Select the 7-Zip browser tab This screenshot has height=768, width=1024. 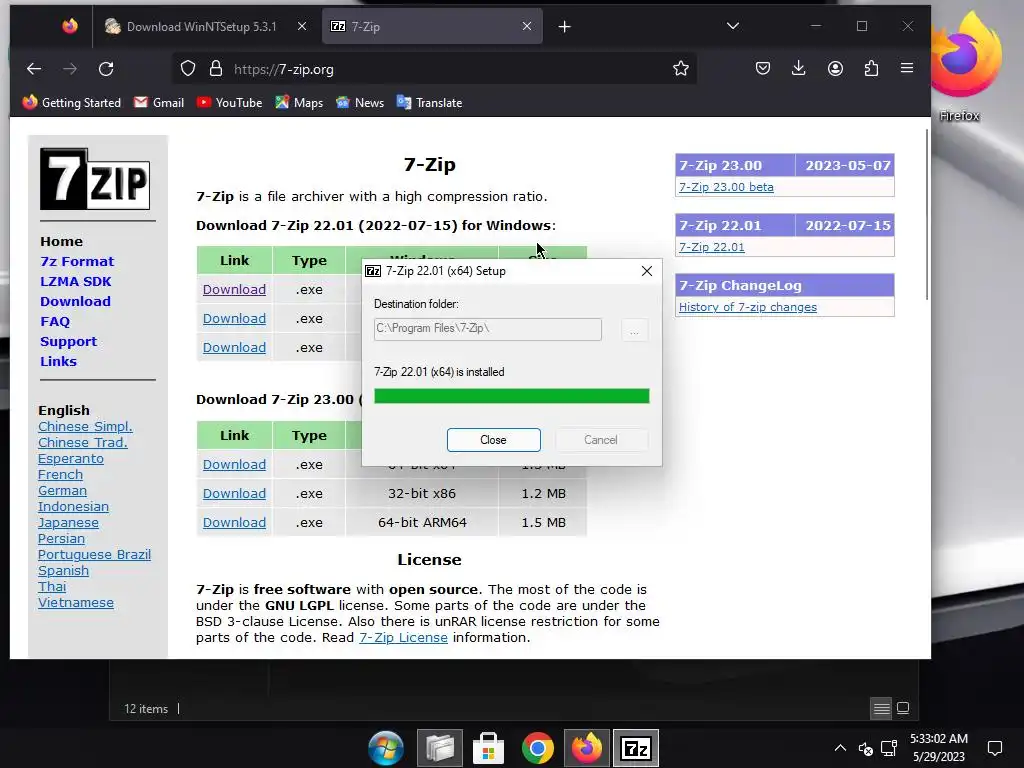tap(431, 26)
